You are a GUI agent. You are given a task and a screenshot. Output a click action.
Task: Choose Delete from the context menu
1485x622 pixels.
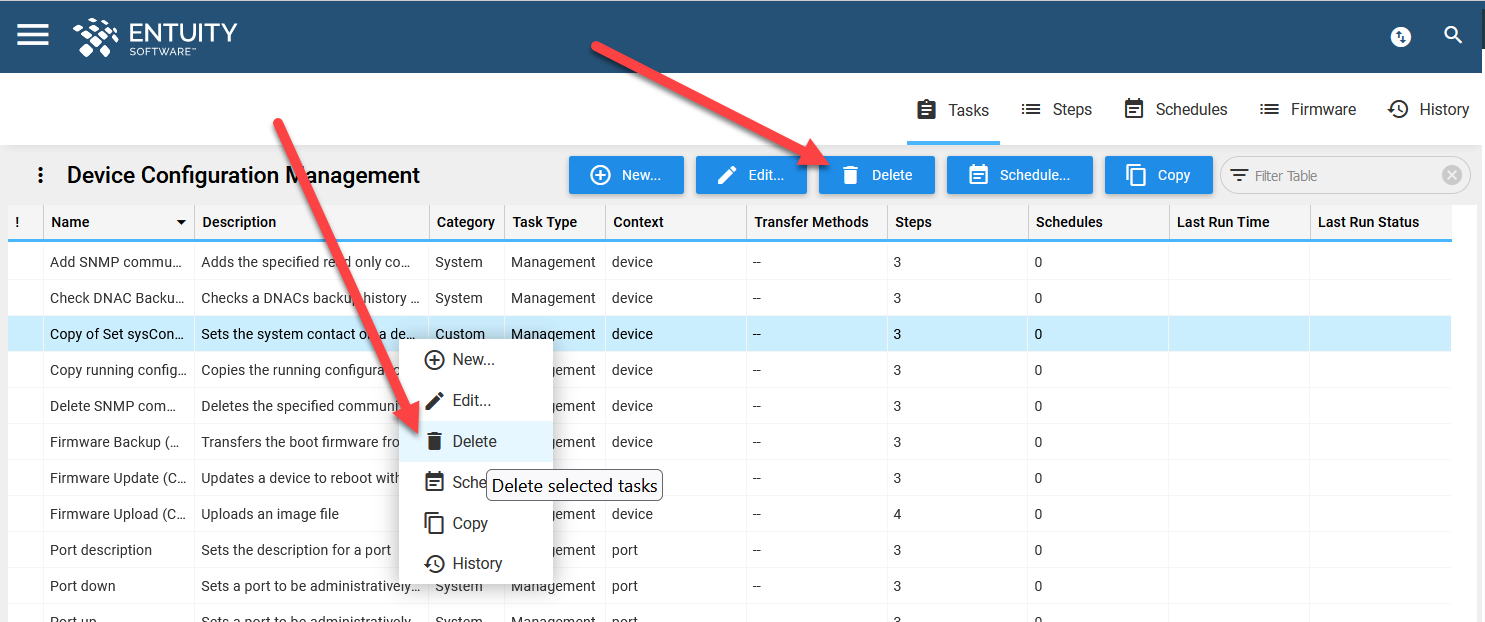476,441
